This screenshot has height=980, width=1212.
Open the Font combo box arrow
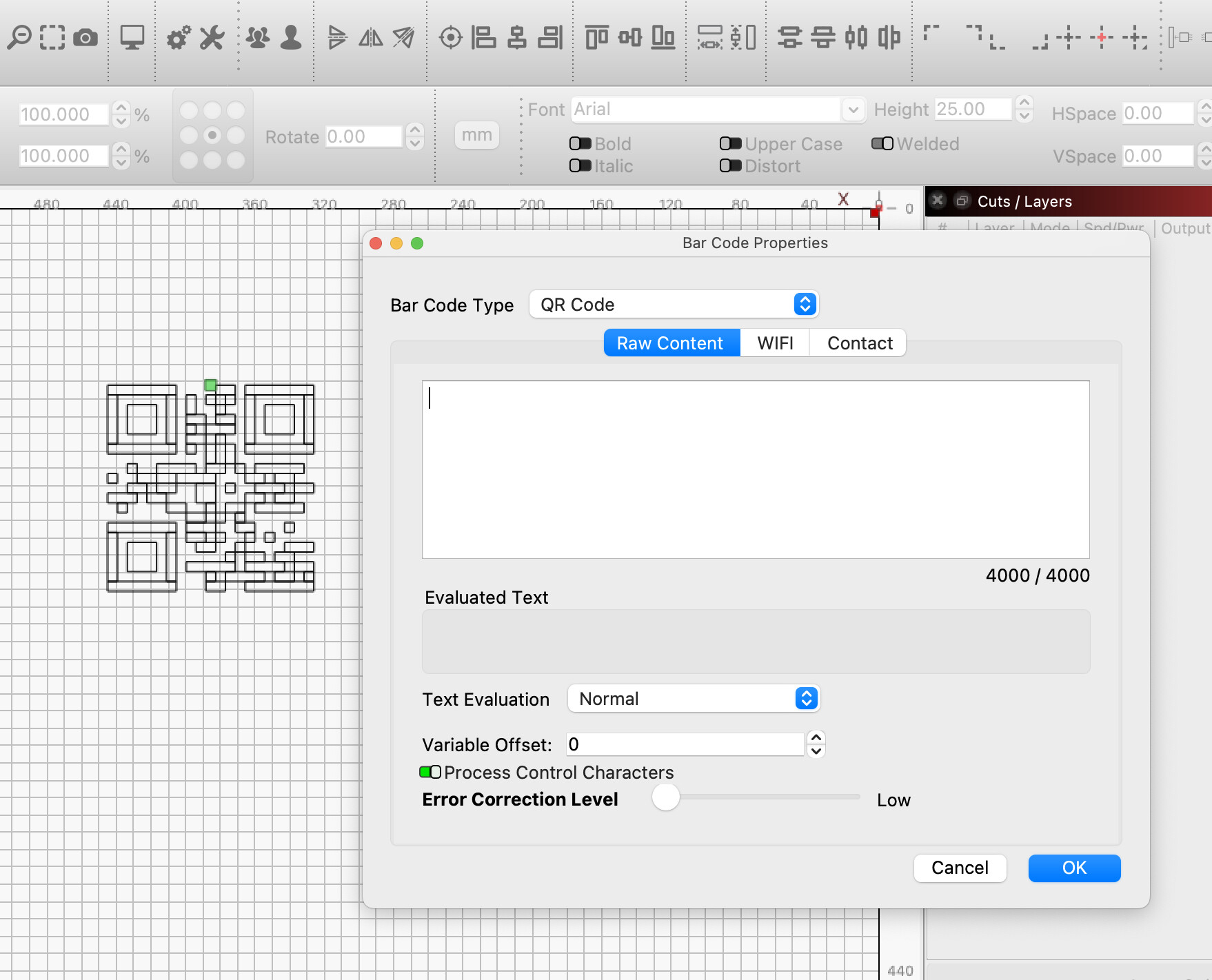853,110
